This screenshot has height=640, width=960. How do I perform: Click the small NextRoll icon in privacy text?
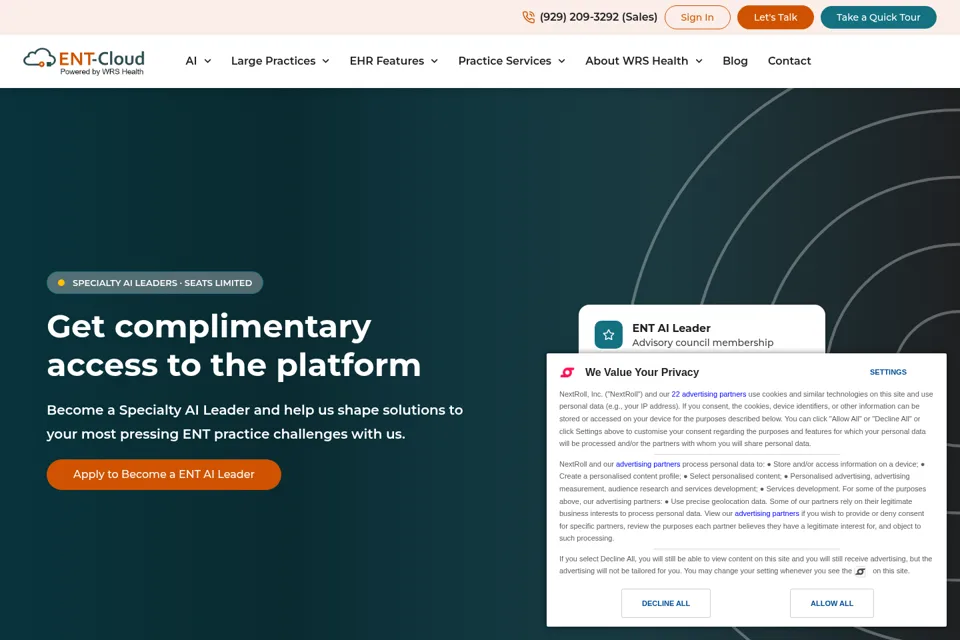[860, 571]
